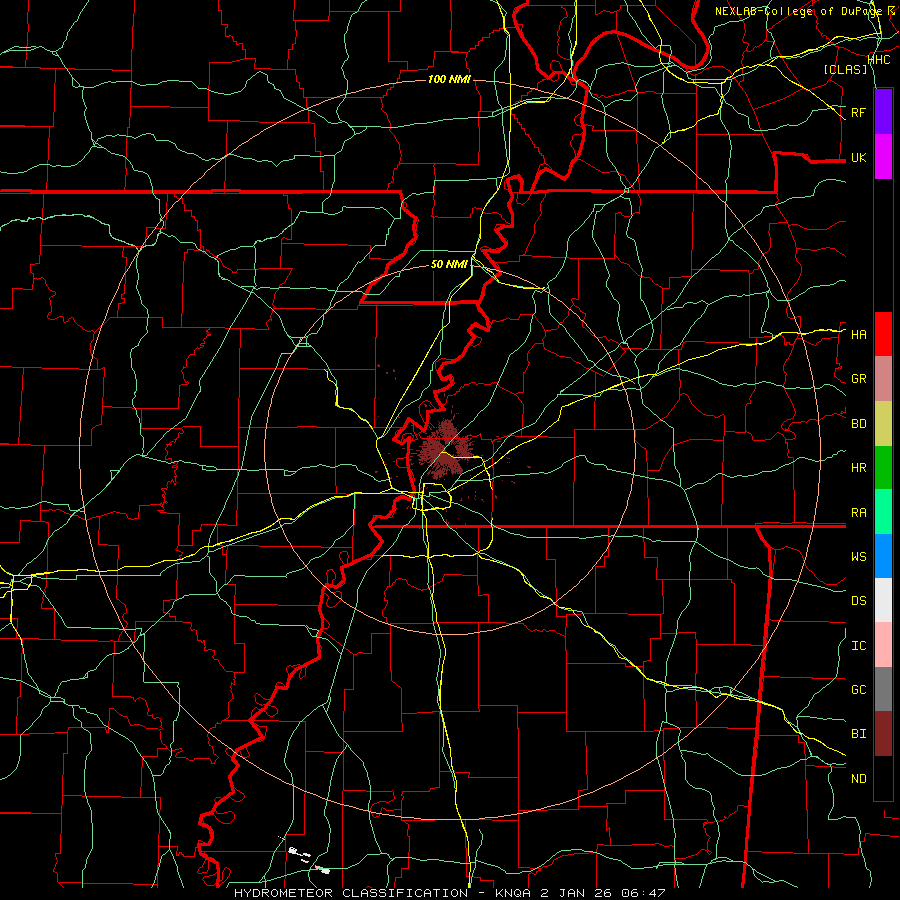The width and height of the screenshot is (900, 900).
Task: Click the RA light green legend swatch
Action: pos(883,512)
